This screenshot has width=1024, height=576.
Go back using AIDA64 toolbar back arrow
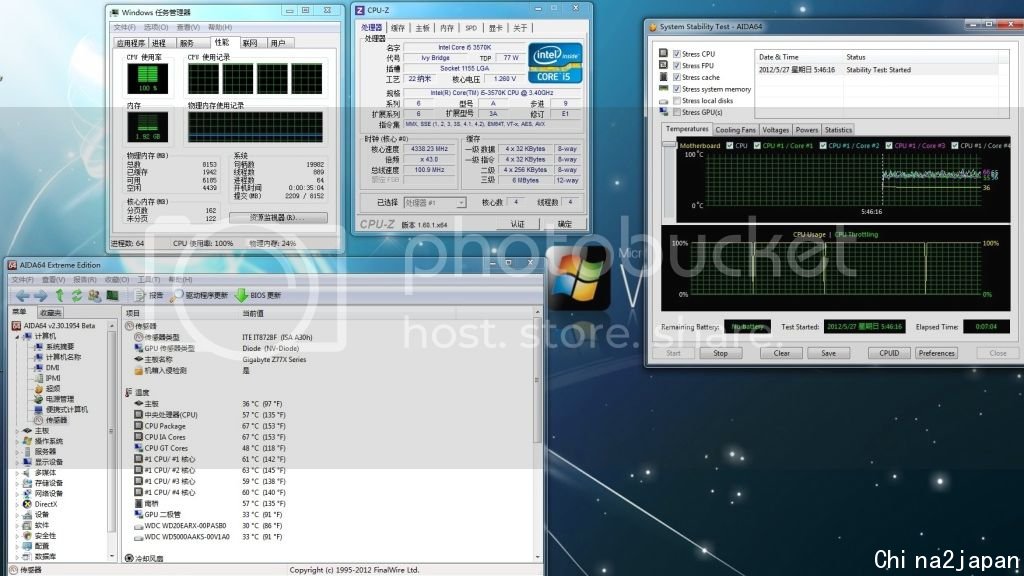(22, 296)
